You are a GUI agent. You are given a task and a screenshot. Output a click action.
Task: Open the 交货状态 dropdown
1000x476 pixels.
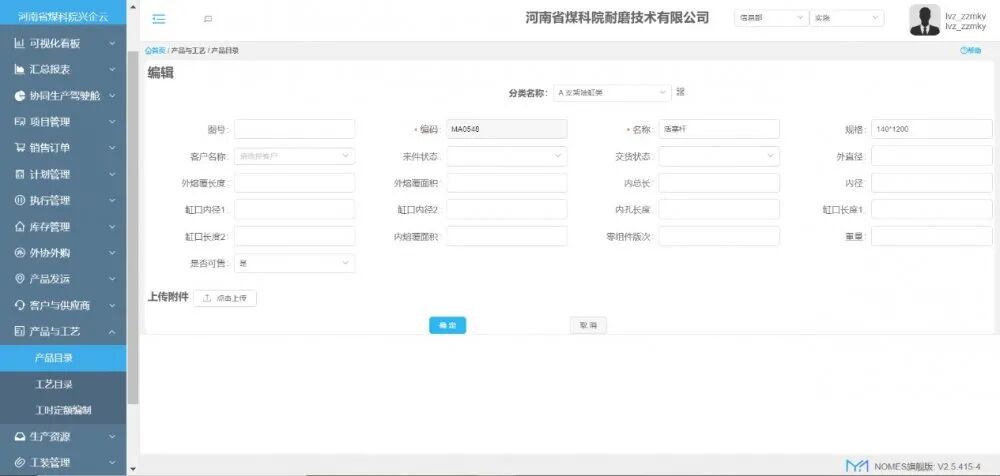pyautogui.click(x=719, y=156)
